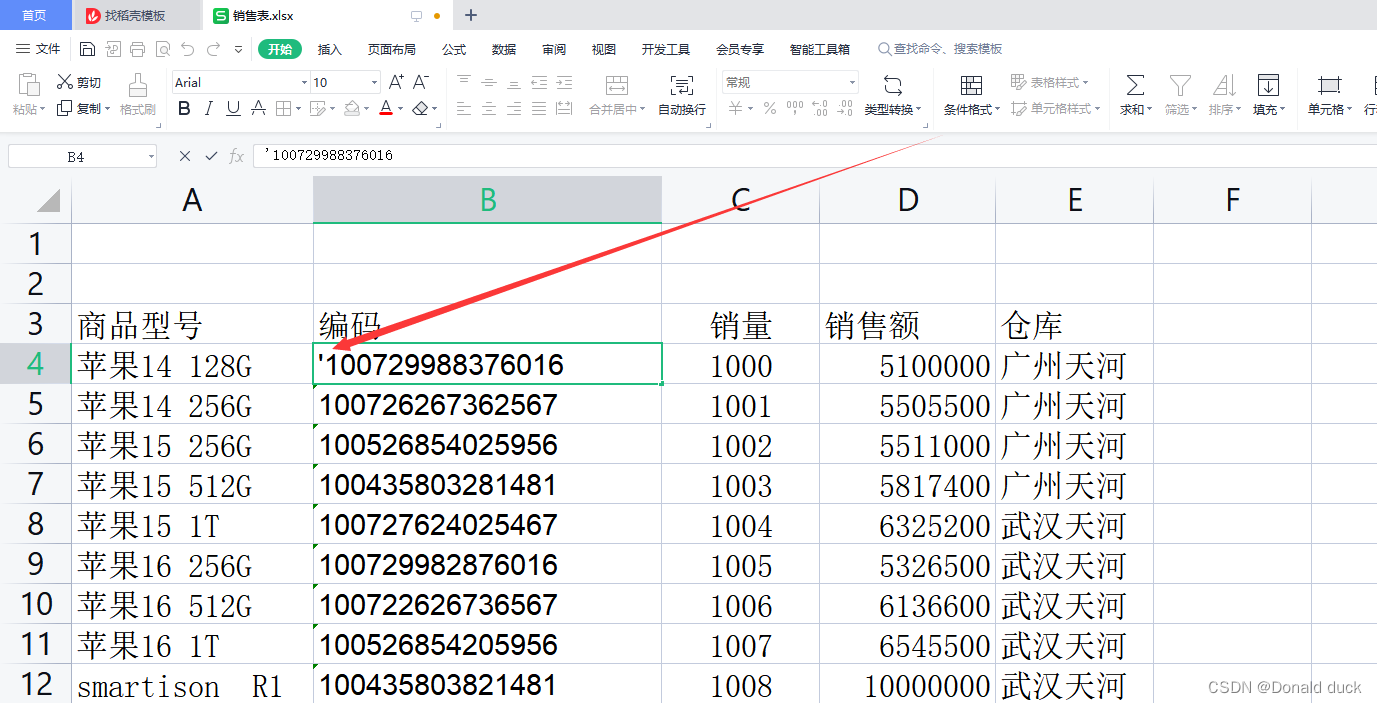The image size is (1377, 703).
Task: Switch to the 找稻壳模板 document tab
Action: (137, 15)
